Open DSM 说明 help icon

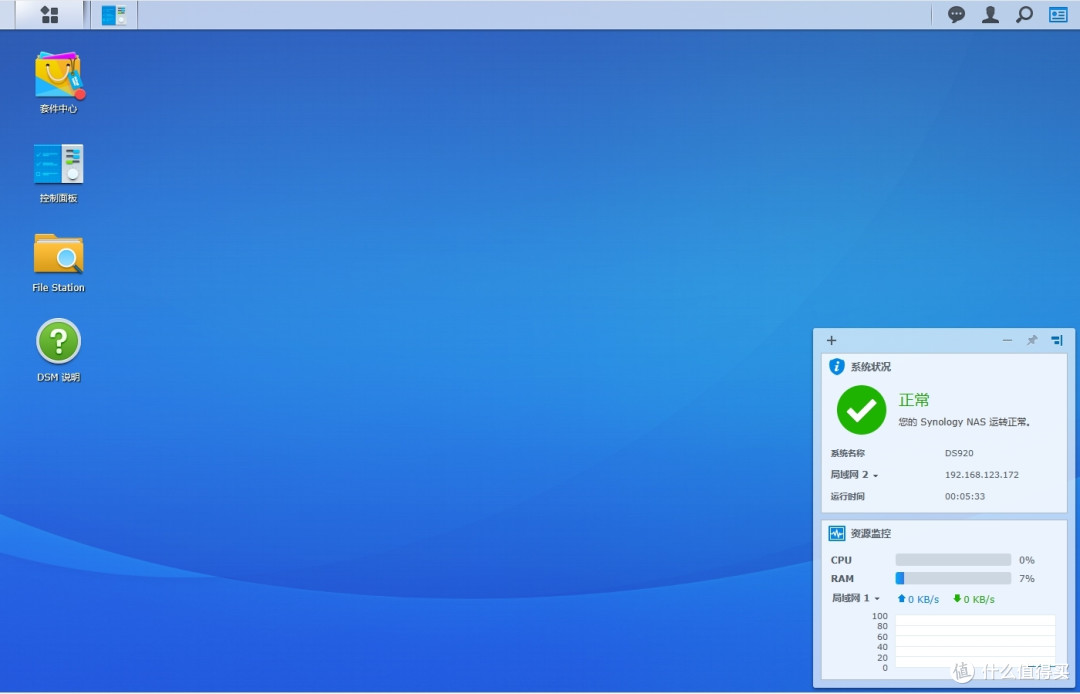[x=59, y=350]
